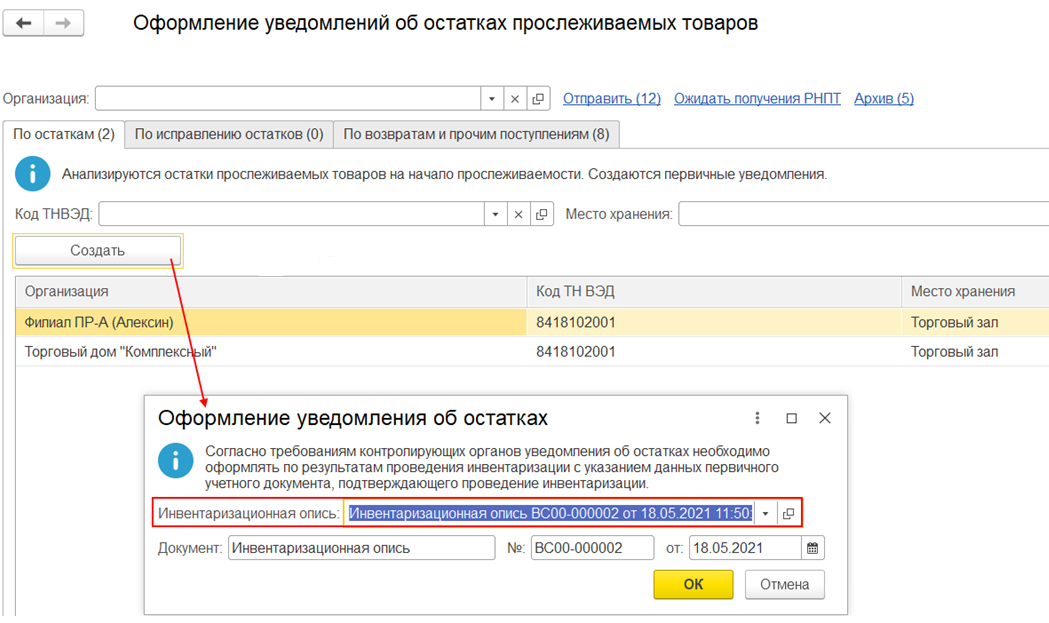Open the Отправить (12) link
1049x623 pixels.
[612, 99]
